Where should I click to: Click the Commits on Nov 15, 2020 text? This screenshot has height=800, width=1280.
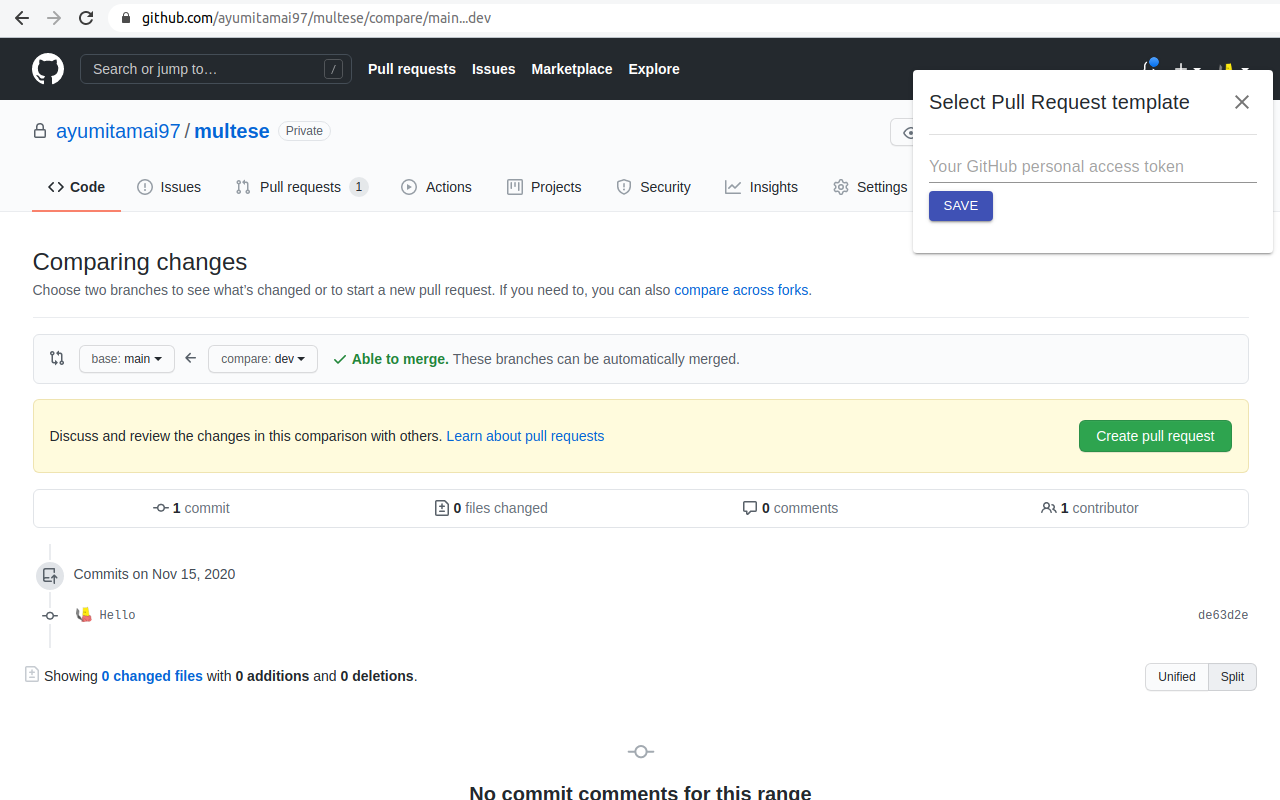click(x=155, y=574)
